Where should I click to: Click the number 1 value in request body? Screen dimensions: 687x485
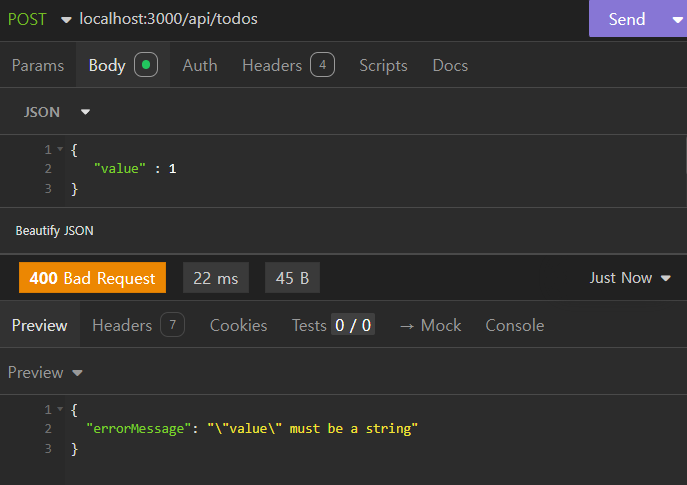click(173, 169)
